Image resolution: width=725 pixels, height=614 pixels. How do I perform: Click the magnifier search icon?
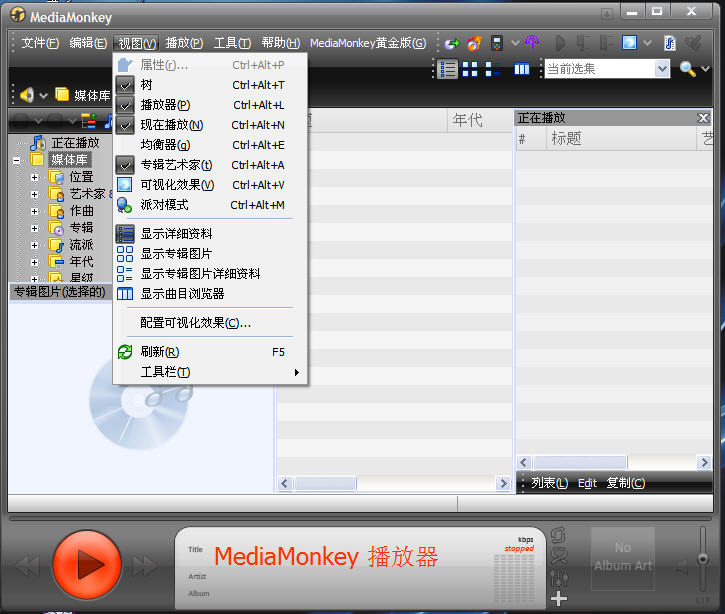(688, 69)
